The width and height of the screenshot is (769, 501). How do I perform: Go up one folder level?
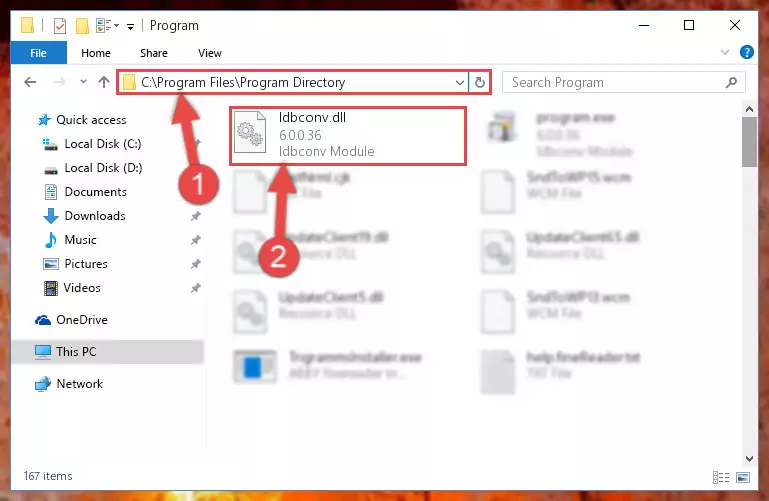point(103,82)
